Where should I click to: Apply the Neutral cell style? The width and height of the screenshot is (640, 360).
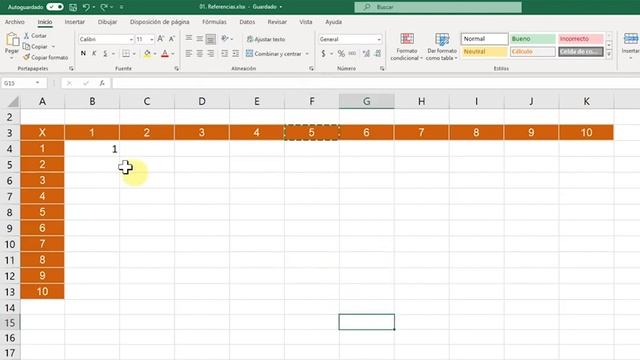tap(484, 52)
